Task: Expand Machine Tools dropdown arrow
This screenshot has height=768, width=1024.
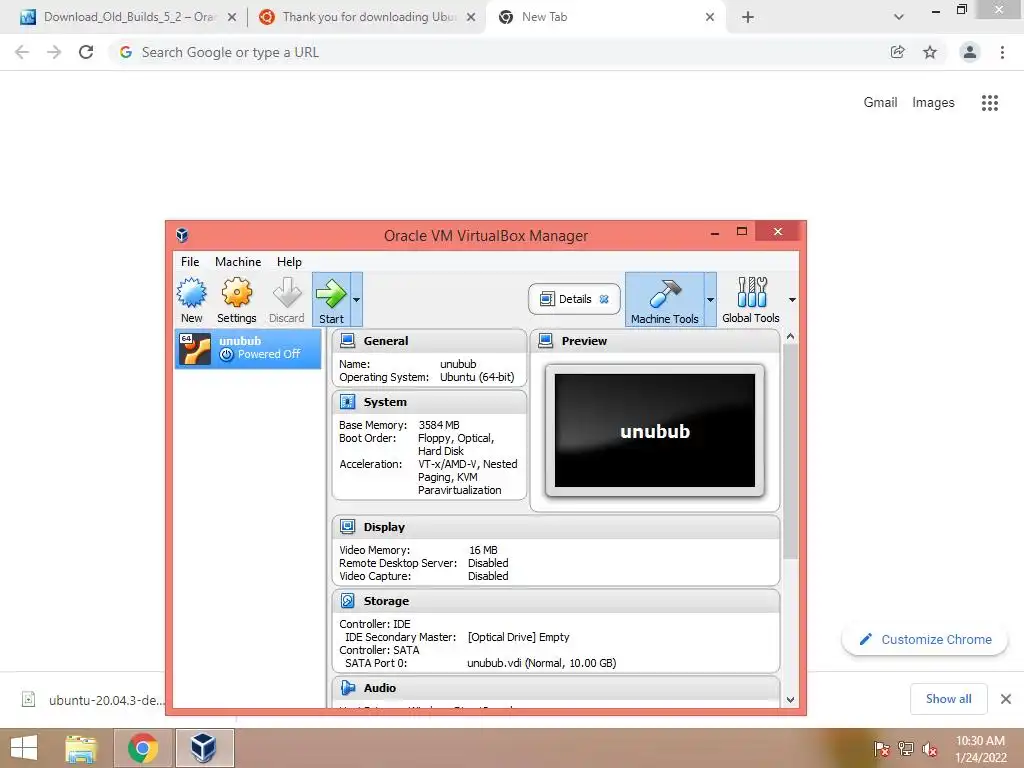Action: coord(710,300)
